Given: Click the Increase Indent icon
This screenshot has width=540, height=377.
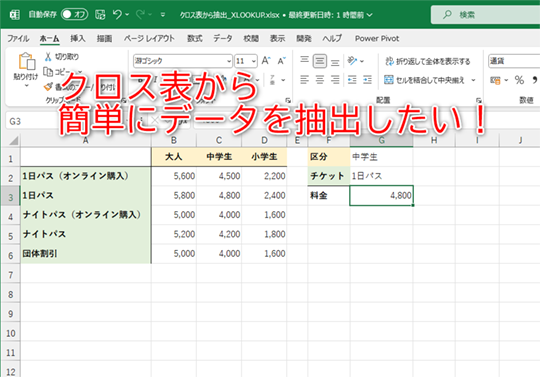Looking at the screenshot, I should [367, 80].
